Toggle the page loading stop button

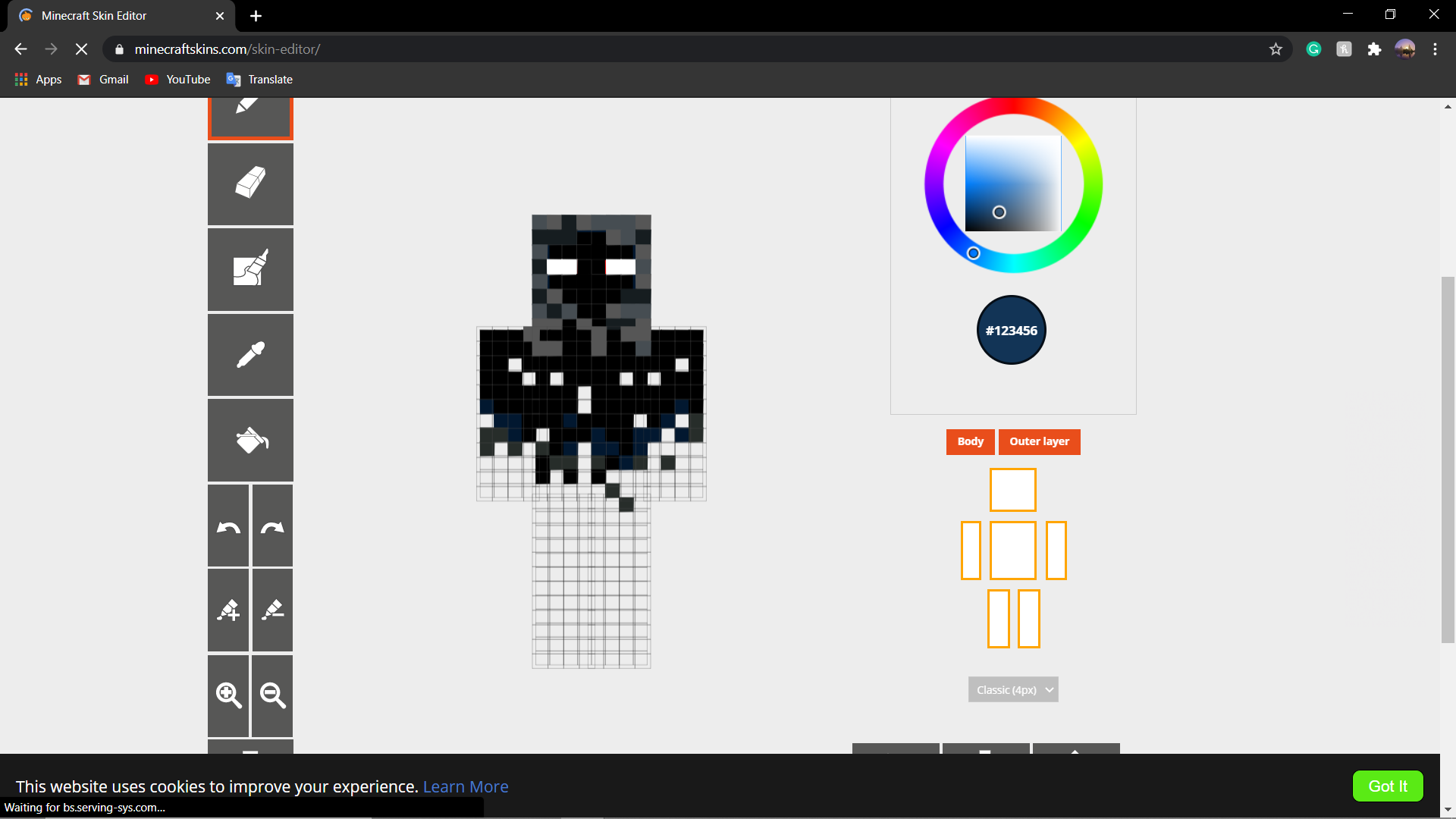coord(82,49)
